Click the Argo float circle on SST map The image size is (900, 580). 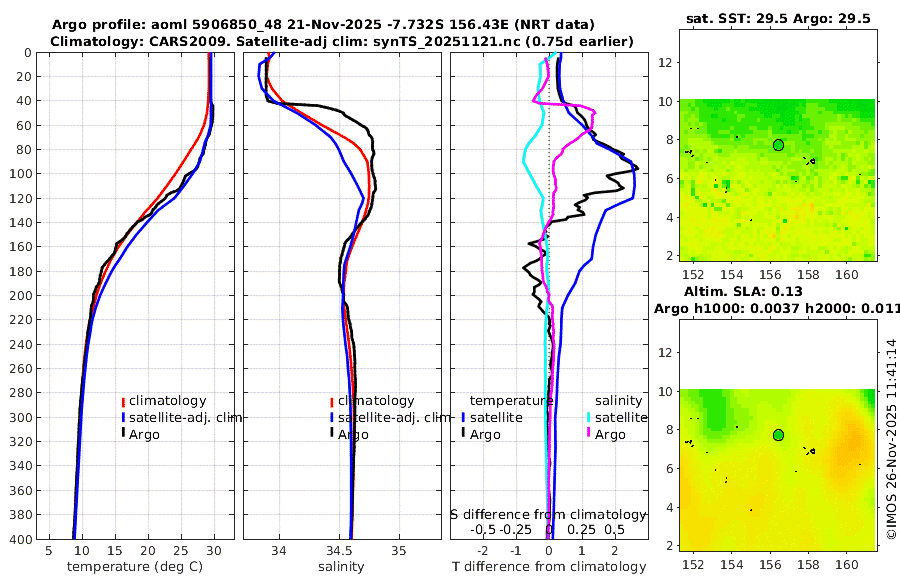(x=778, y=145)
